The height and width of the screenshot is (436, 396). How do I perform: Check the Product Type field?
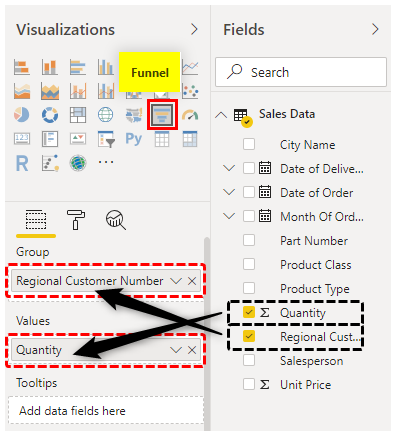point(249,288)
